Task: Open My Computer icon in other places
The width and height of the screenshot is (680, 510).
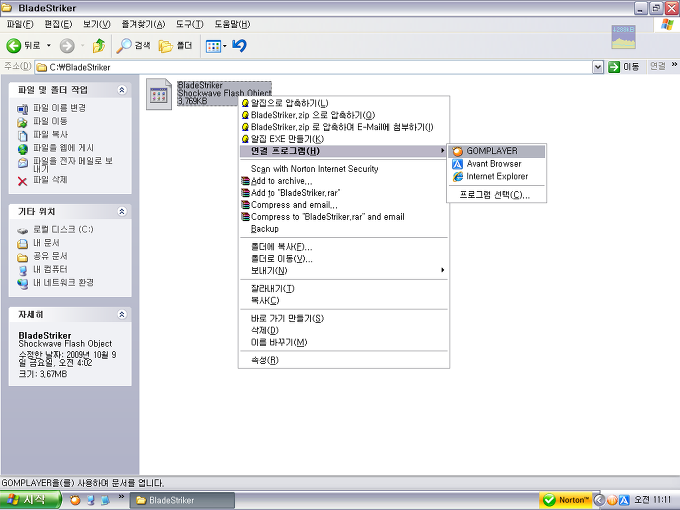Action: point(23,270)
